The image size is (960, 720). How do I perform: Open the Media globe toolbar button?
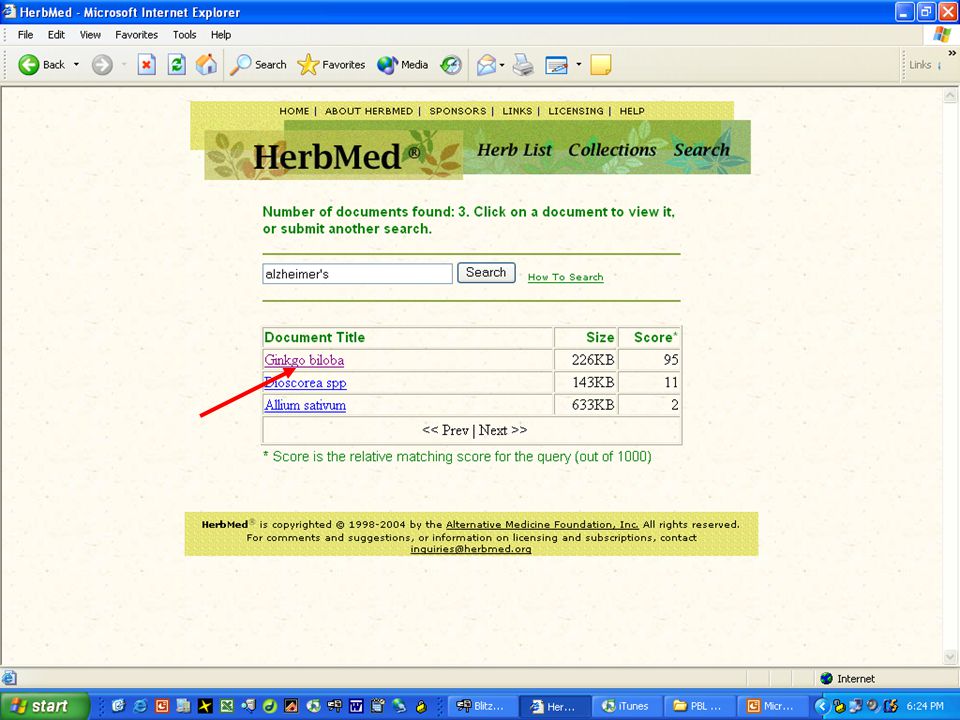click(x=402, y=64)
